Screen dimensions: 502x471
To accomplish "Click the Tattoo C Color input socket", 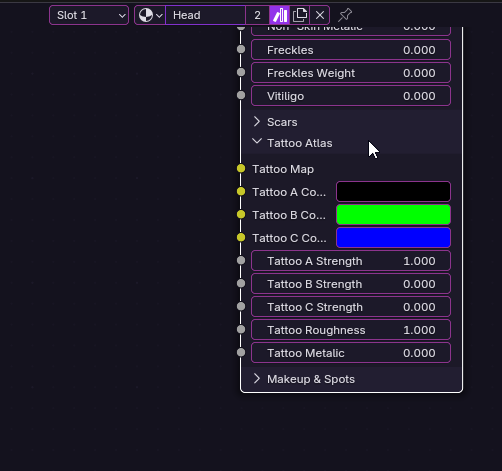I will pos(241,238).
